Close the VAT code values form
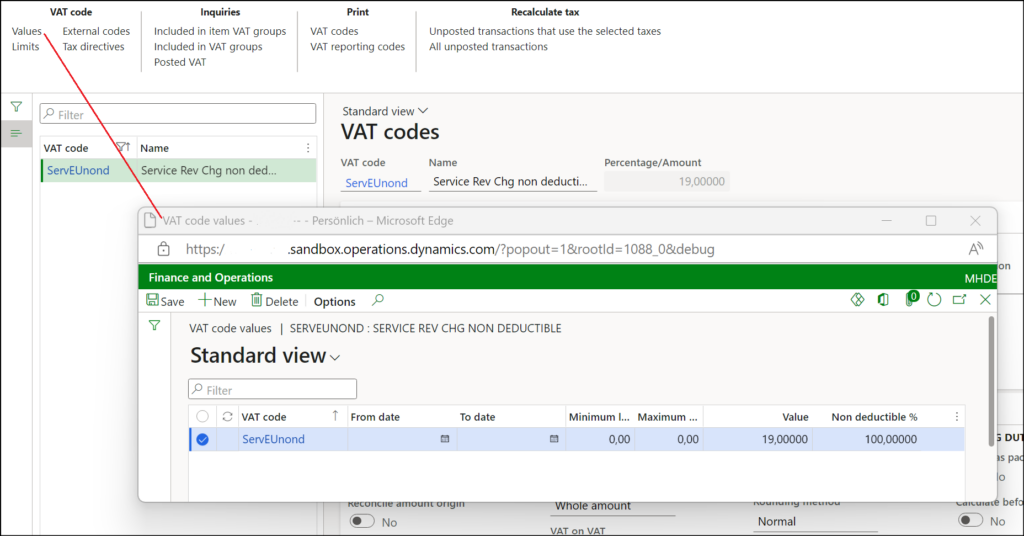This screenshot has width=1024, height=536. pos(985,300)
